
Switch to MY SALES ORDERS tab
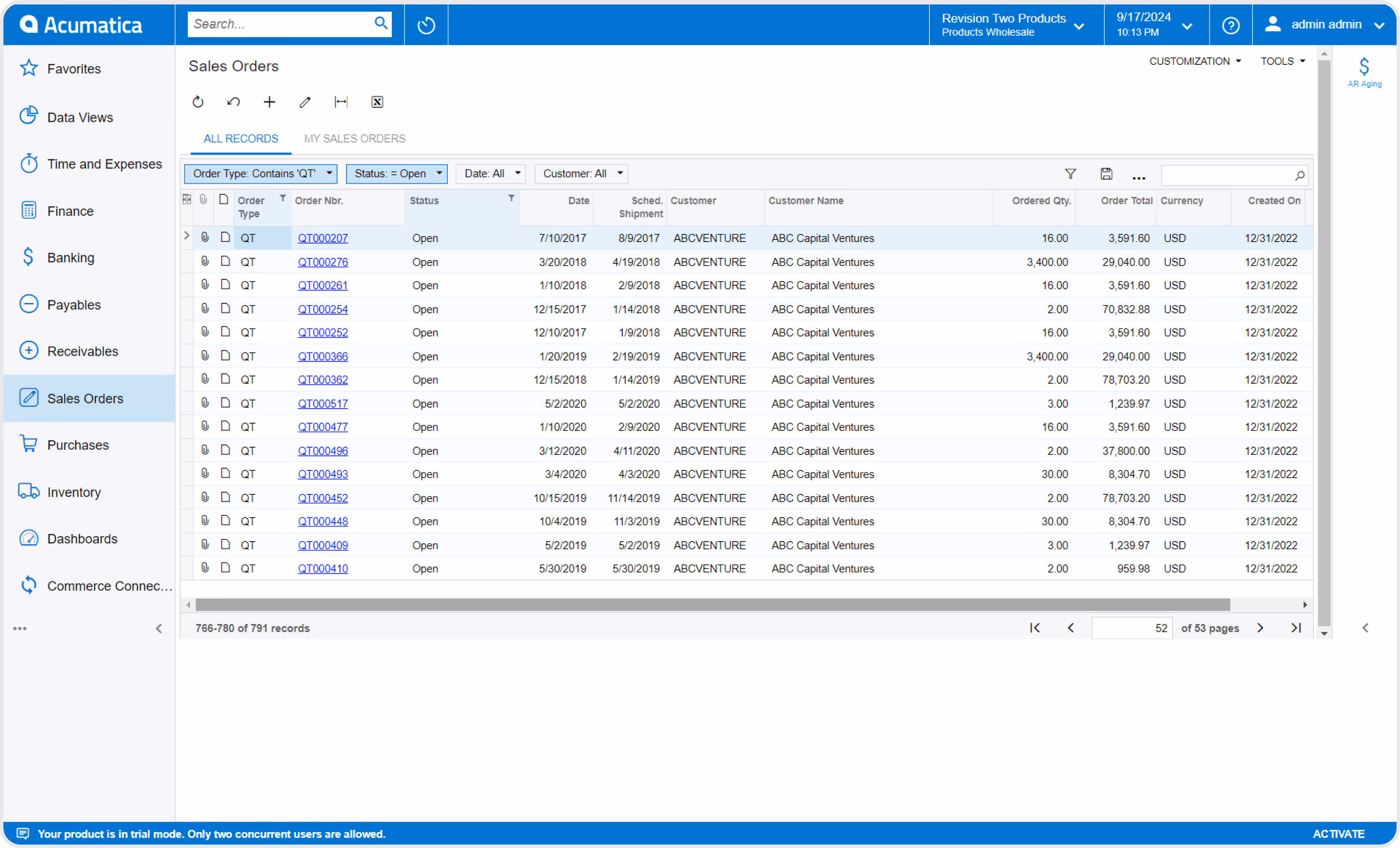point(355,139)
